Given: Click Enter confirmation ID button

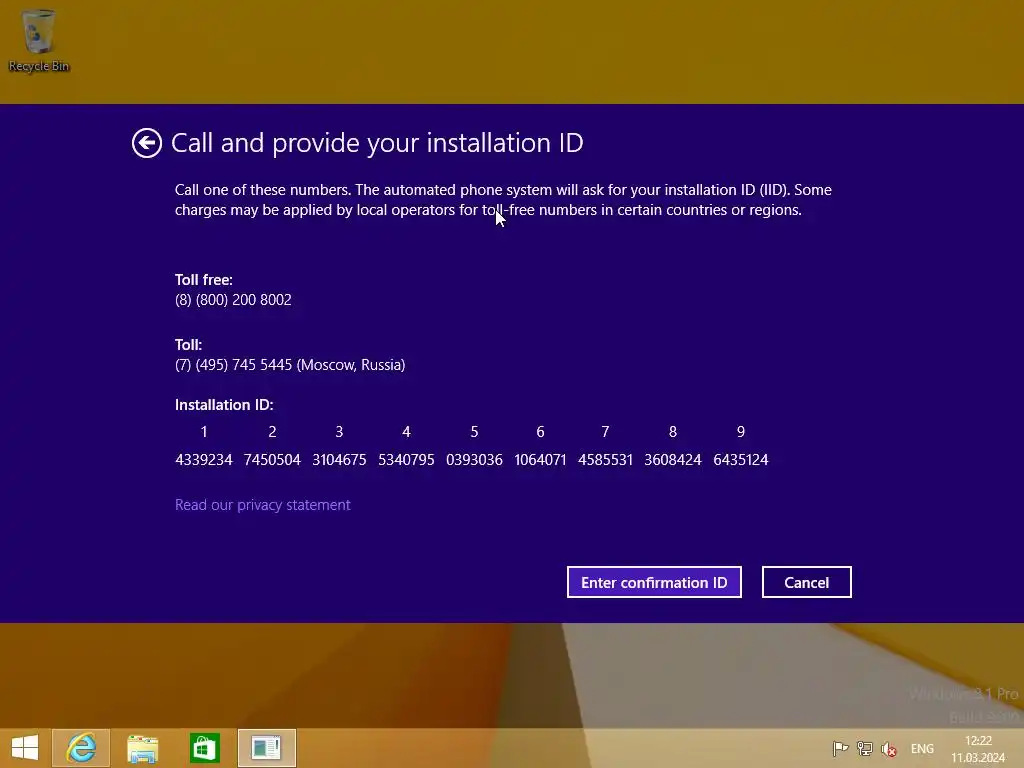Looking at the screenshot, I should coord(654,582).
